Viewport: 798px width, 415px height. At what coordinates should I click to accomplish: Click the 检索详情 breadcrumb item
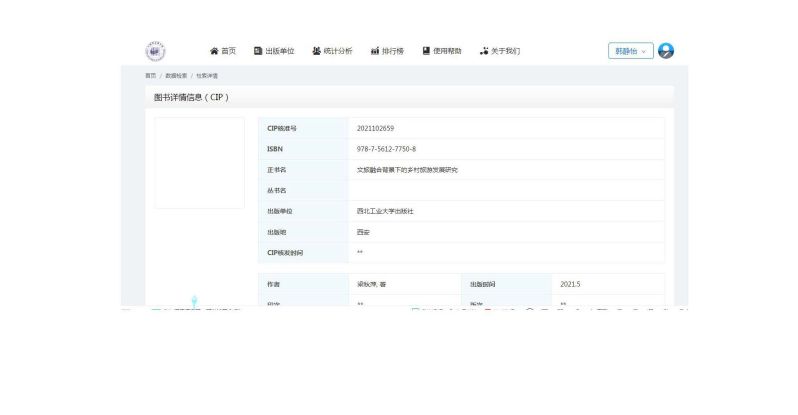tap(207, 75)
